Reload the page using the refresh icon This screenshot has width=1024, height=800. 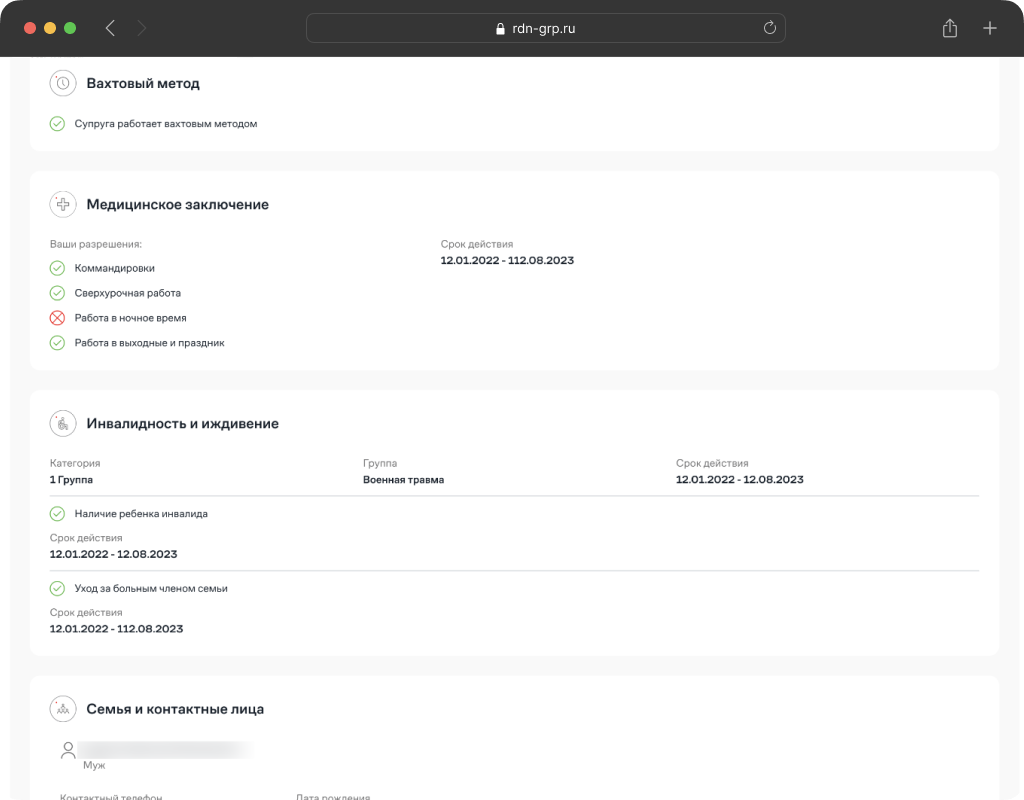tap(770, 29)
